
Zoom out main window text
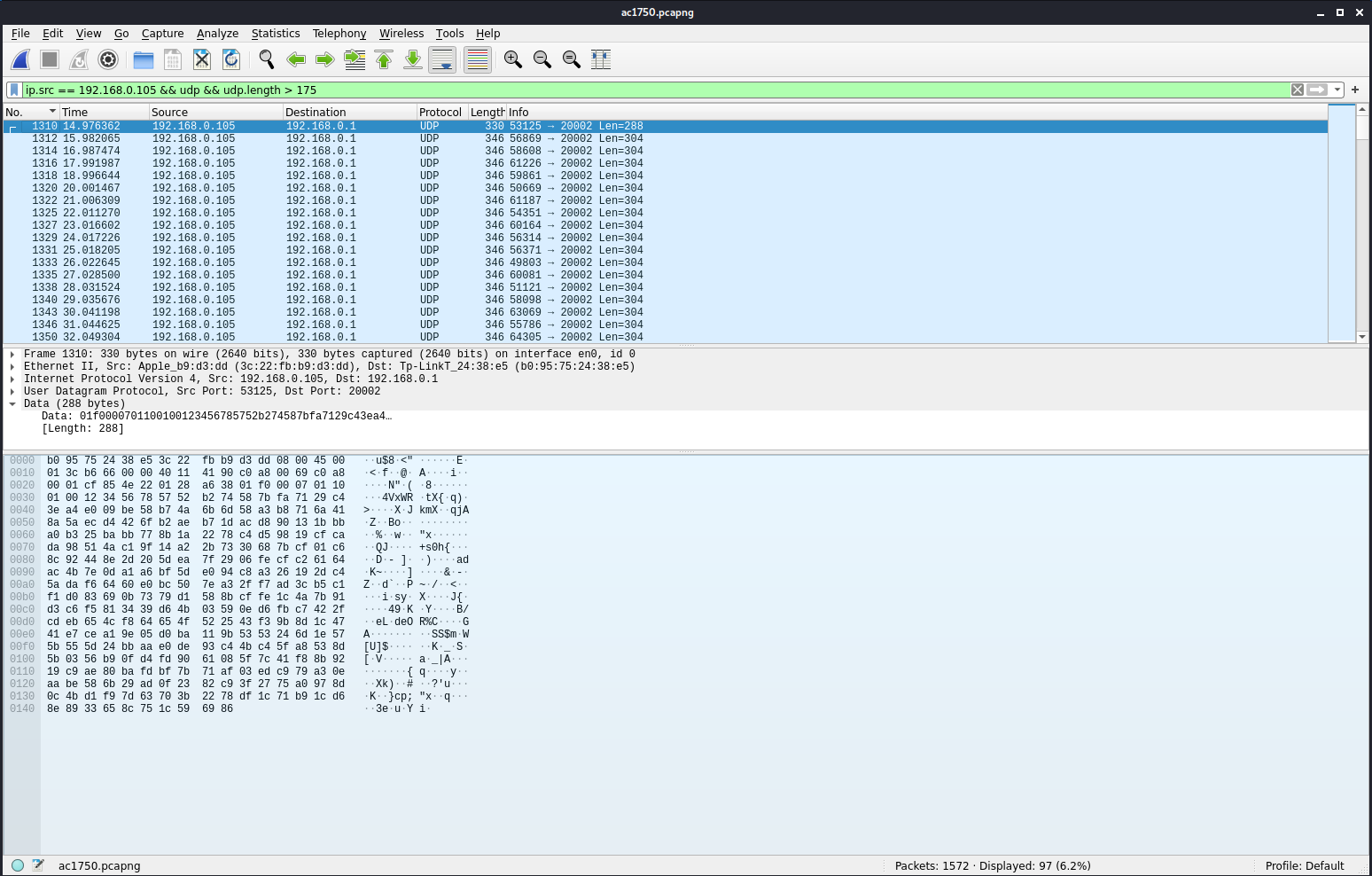coord(542,59)
